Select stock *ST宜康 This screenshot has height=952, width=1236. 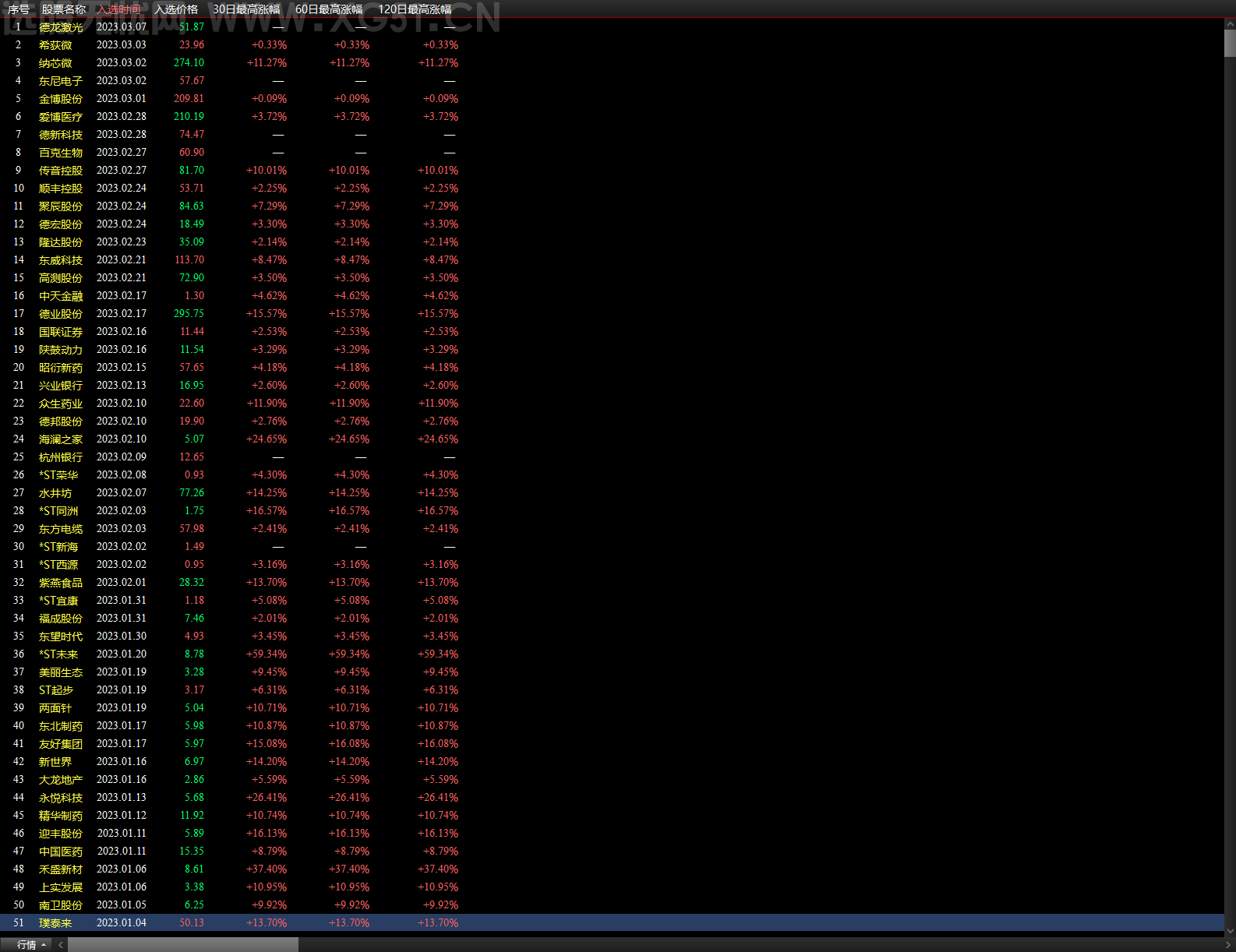pyautogui.click(x=58, y=601)
